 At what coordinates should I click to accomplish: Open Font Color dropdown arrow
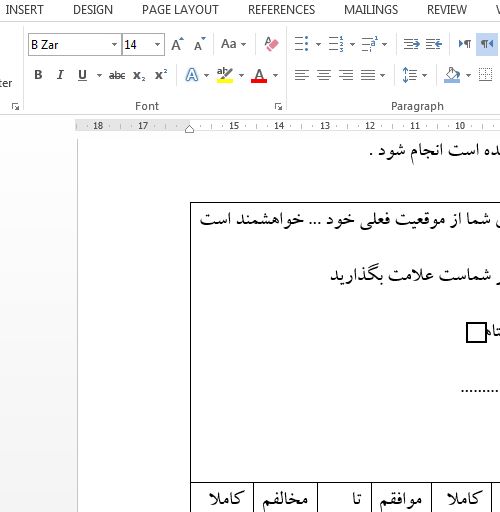pyautogui.click(x=275, y=75)
